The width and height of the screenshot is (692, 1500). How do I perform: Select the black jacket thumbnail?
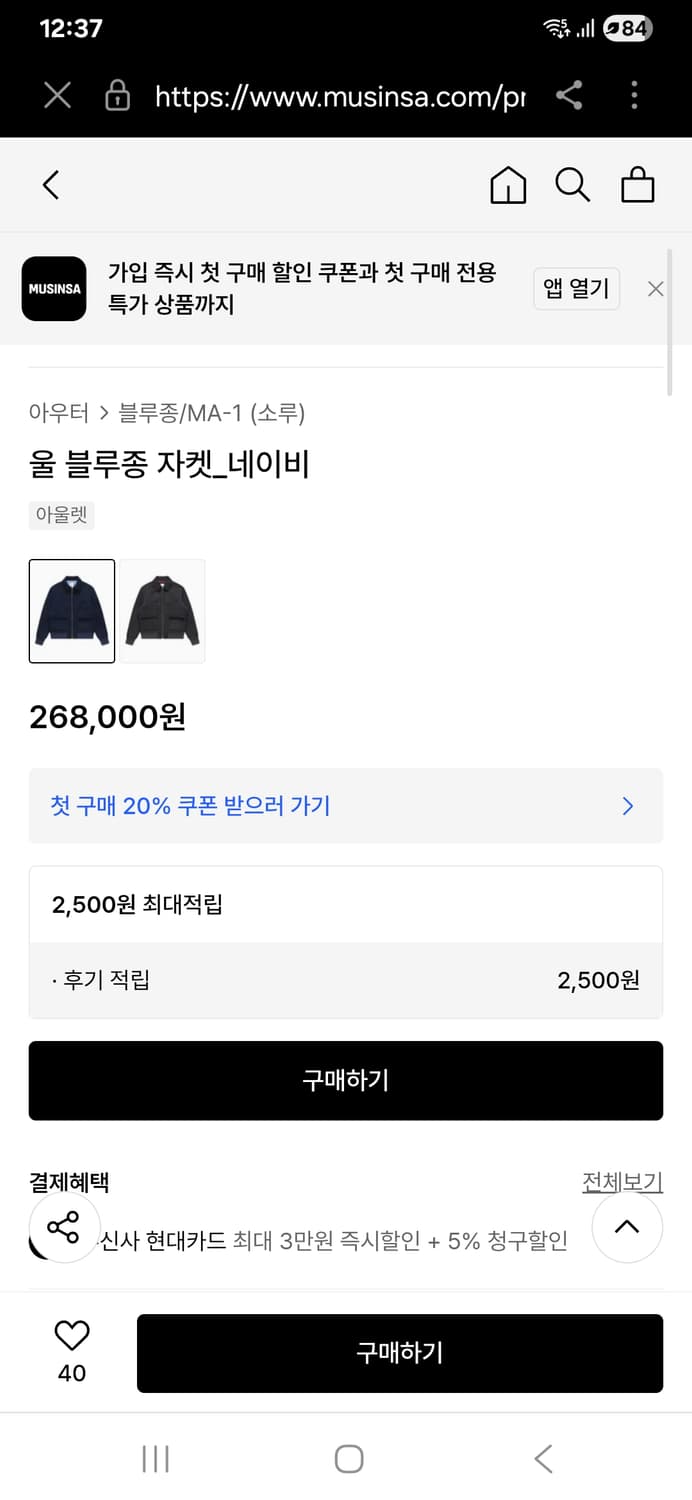pyautogui.click(x=162, y=611)
